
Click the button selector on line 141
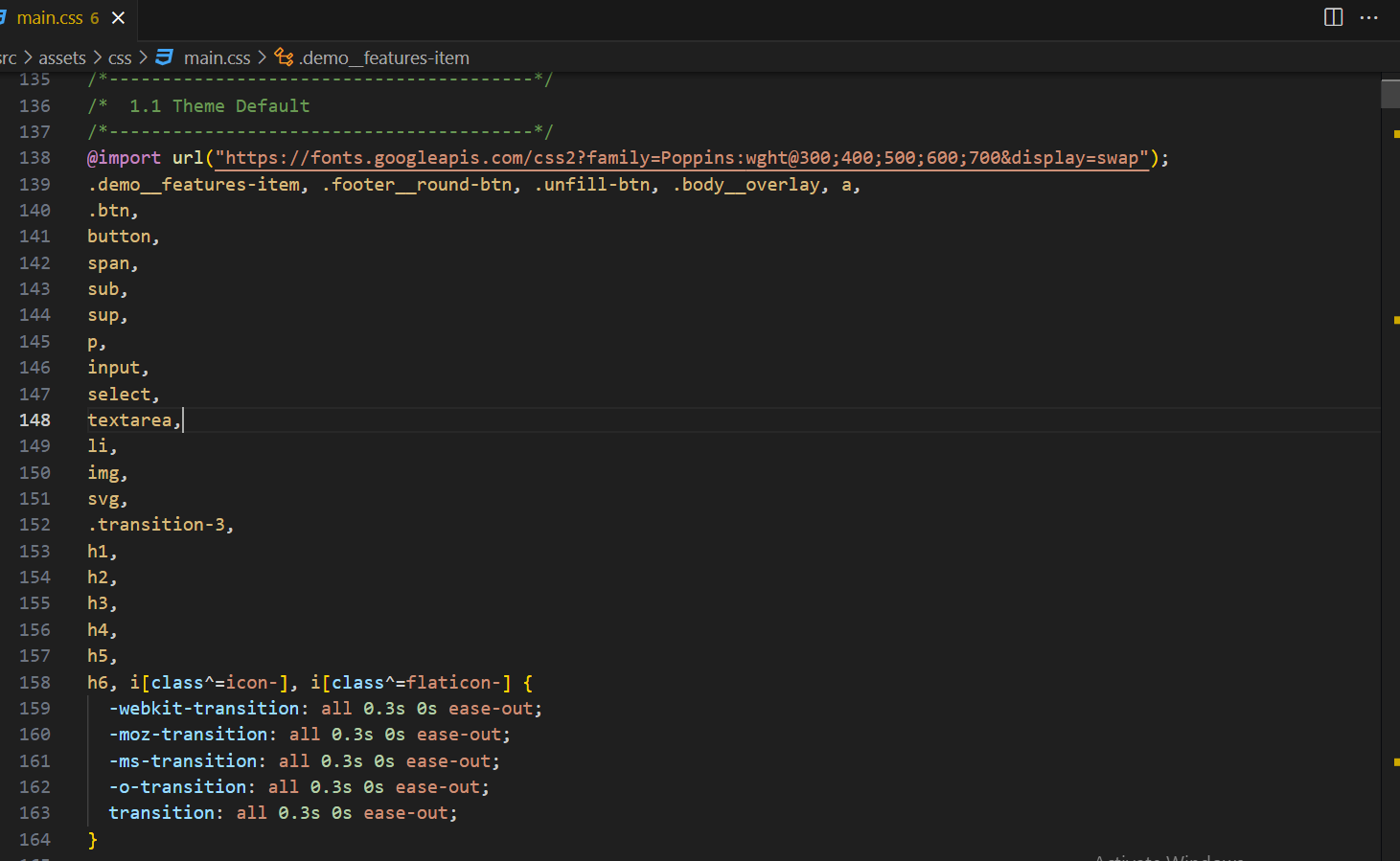coord(119,237)
